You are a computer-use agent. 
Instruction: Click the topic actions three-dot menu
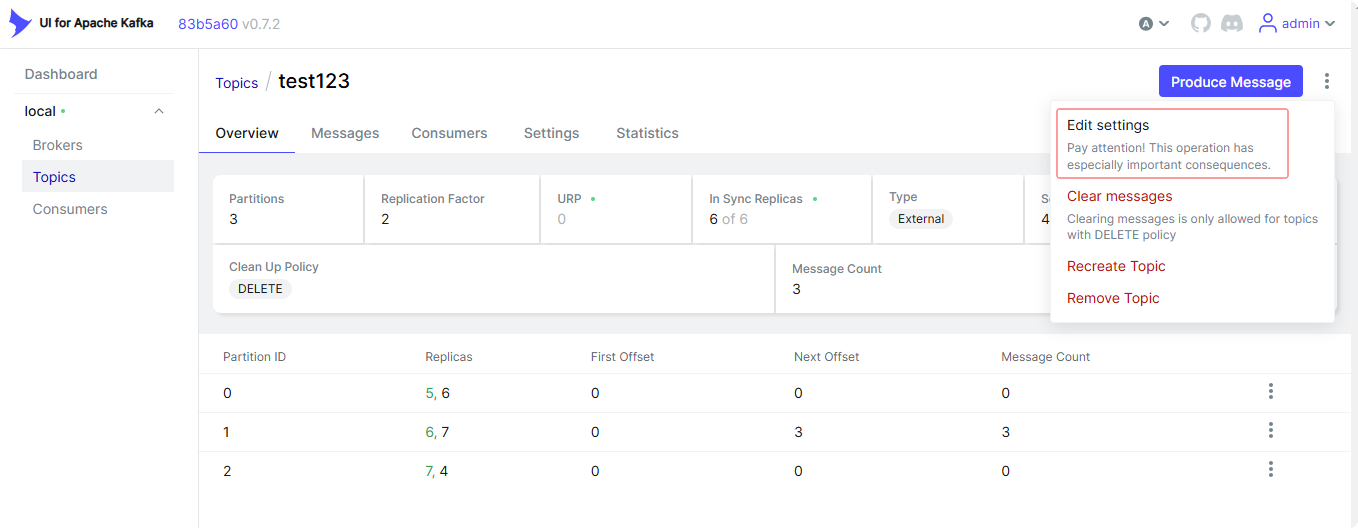tap(1327, 82)
